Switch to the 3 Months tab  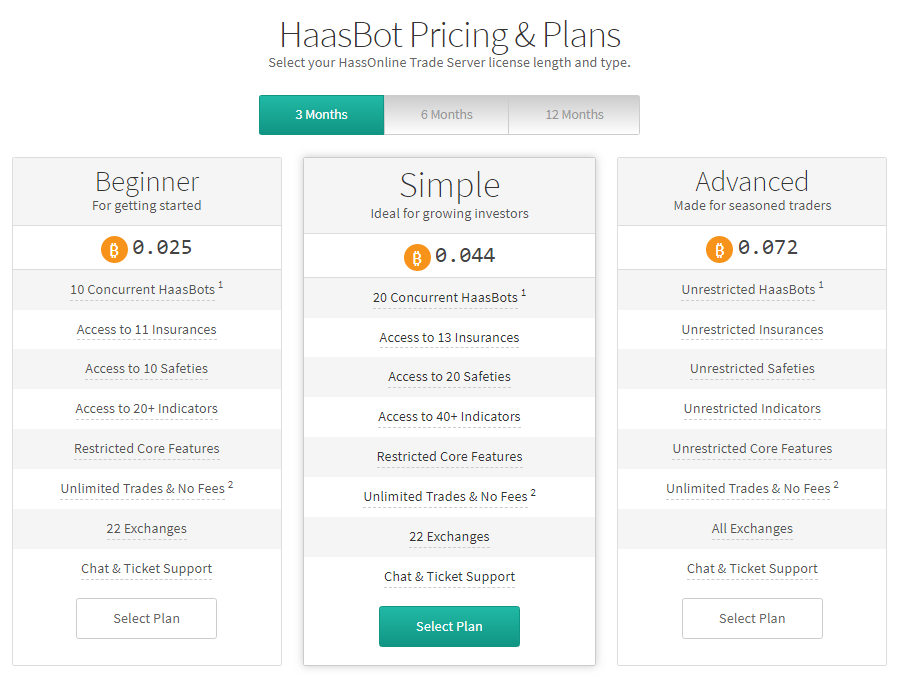(x=321, y=115)
